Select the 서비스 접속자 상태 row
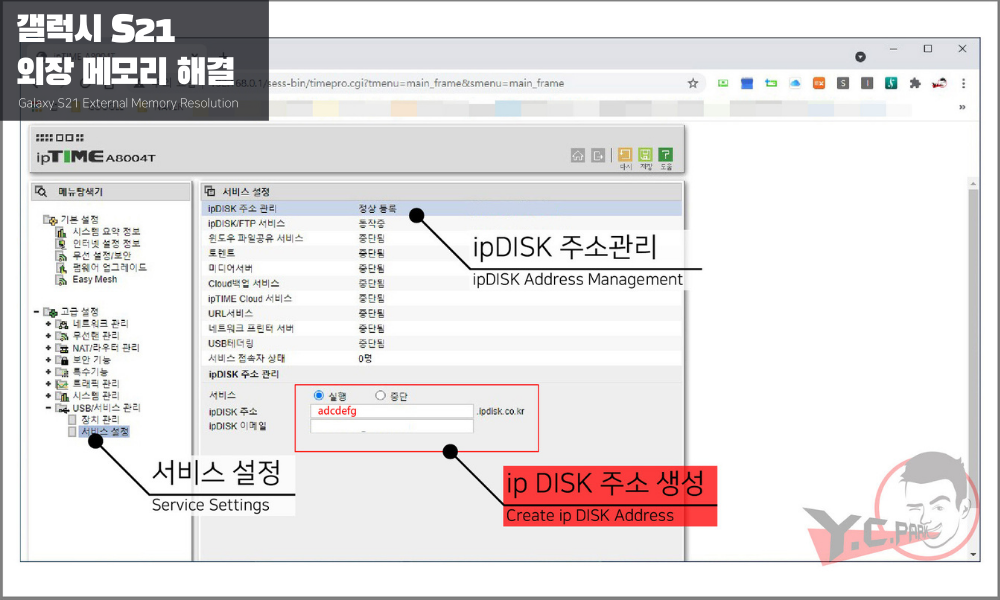Image resolution: width=1000 pixels, height=600 pixels. [x=442, y=358]
